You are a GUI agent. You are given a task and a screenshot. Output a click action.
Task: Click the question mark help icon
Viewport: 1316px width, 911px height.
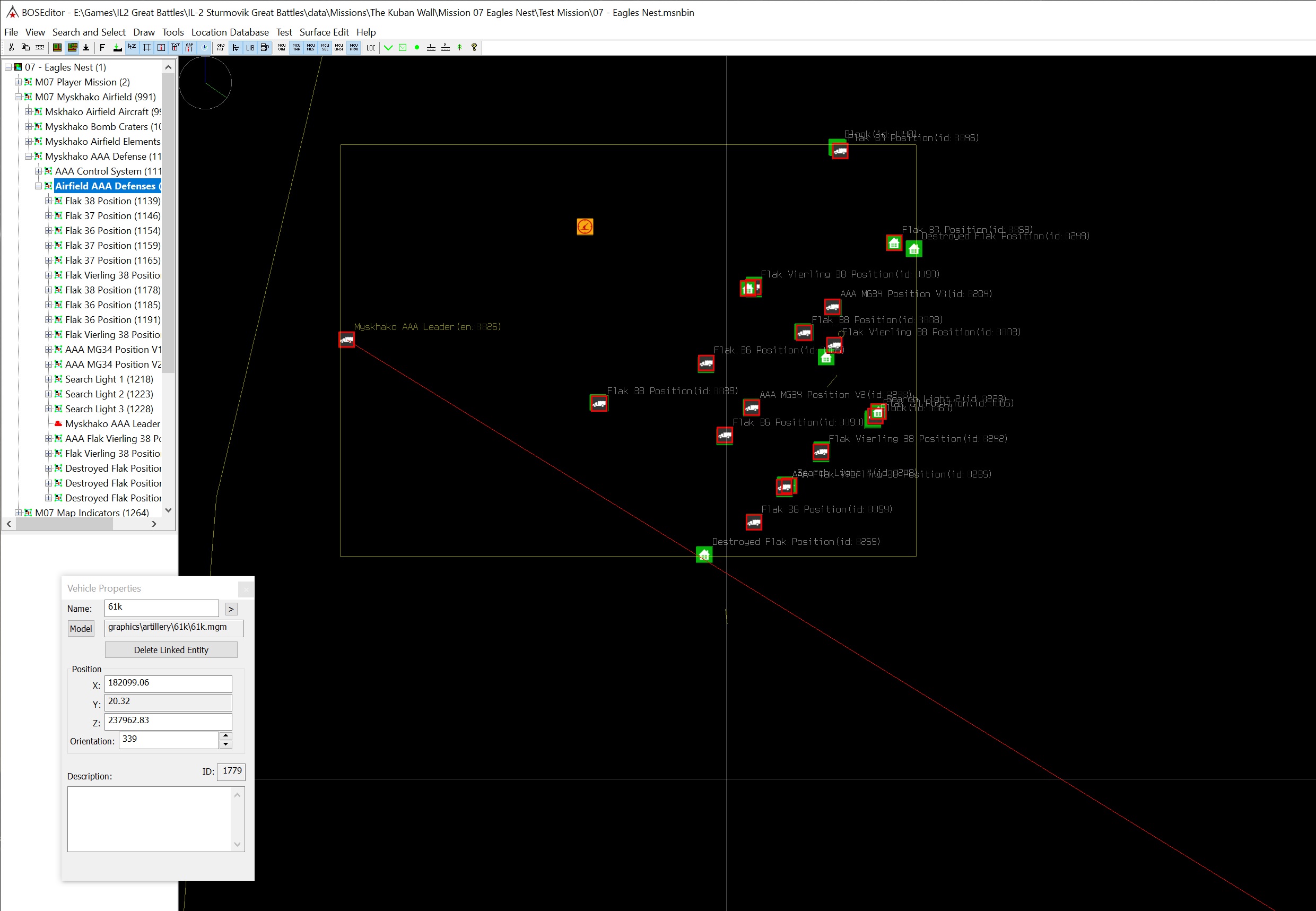point(474,48)
